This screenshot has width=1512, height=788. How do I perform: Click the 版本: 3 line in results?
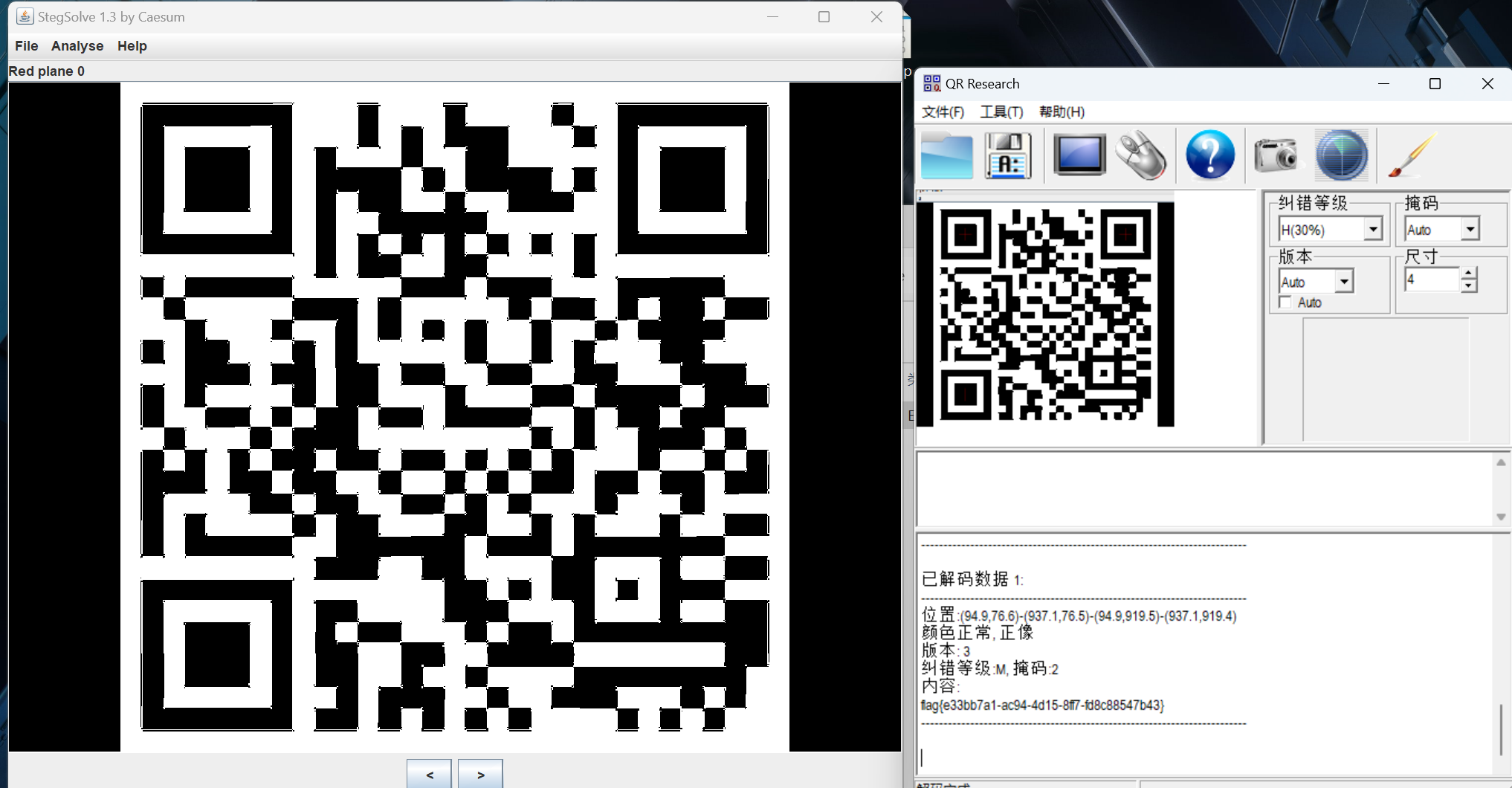coord(946,650)
